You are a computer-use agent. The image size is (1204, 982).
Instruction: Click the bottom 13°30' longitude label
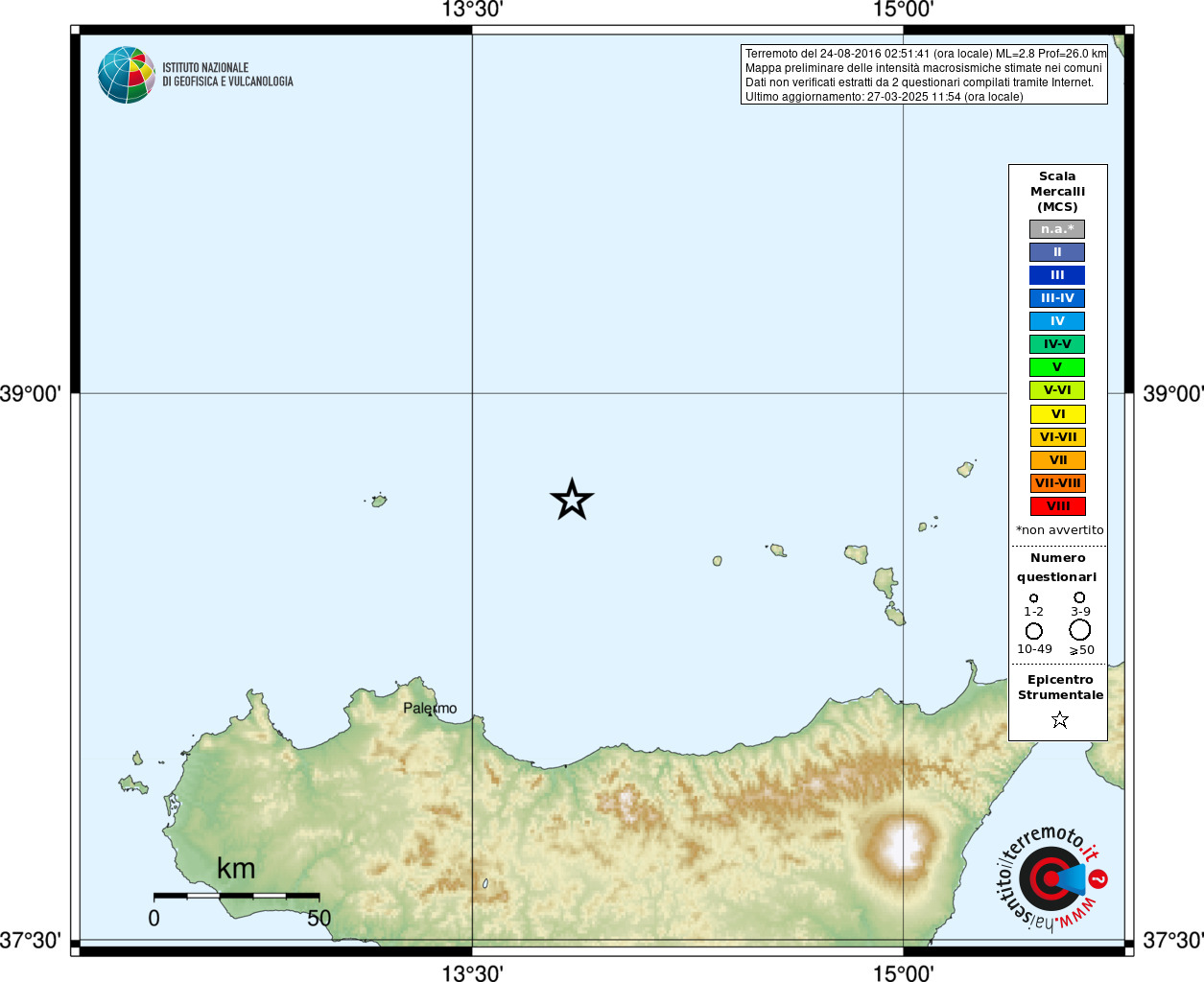point(472,972)
